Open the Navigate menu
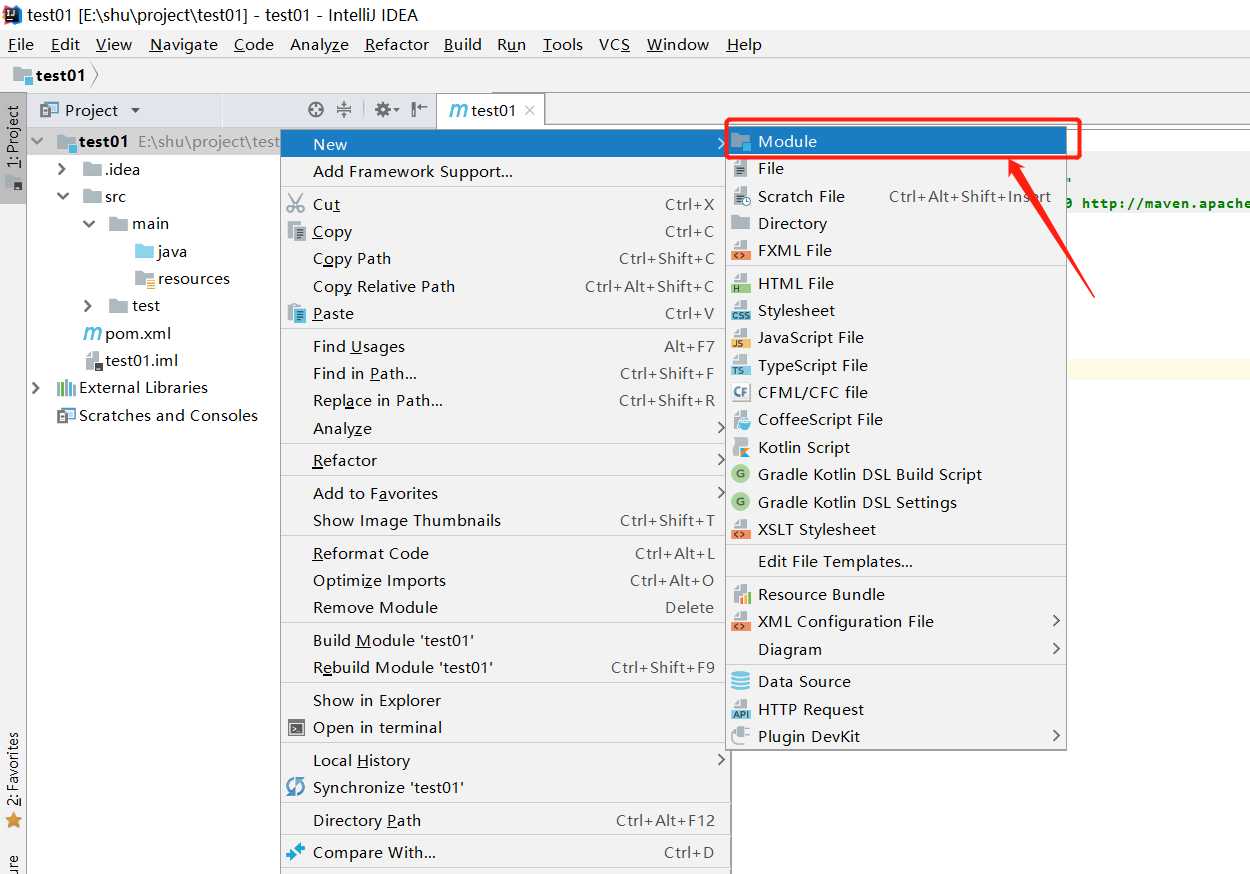The image size is (1250, 874). click(x=184, y=44)
